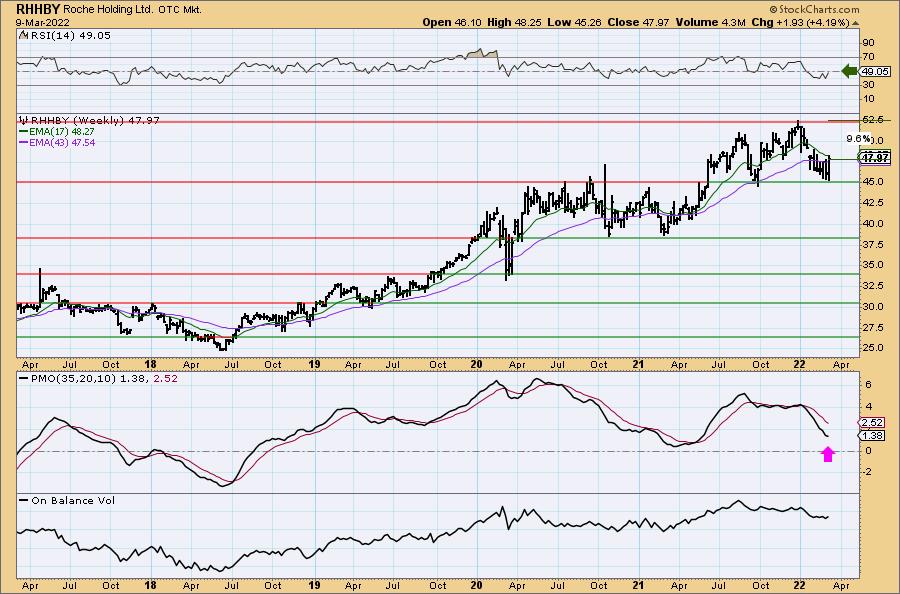Click the Volume 4.3M value
Viewport: 900px width, 594px height.
pos(711,22)
